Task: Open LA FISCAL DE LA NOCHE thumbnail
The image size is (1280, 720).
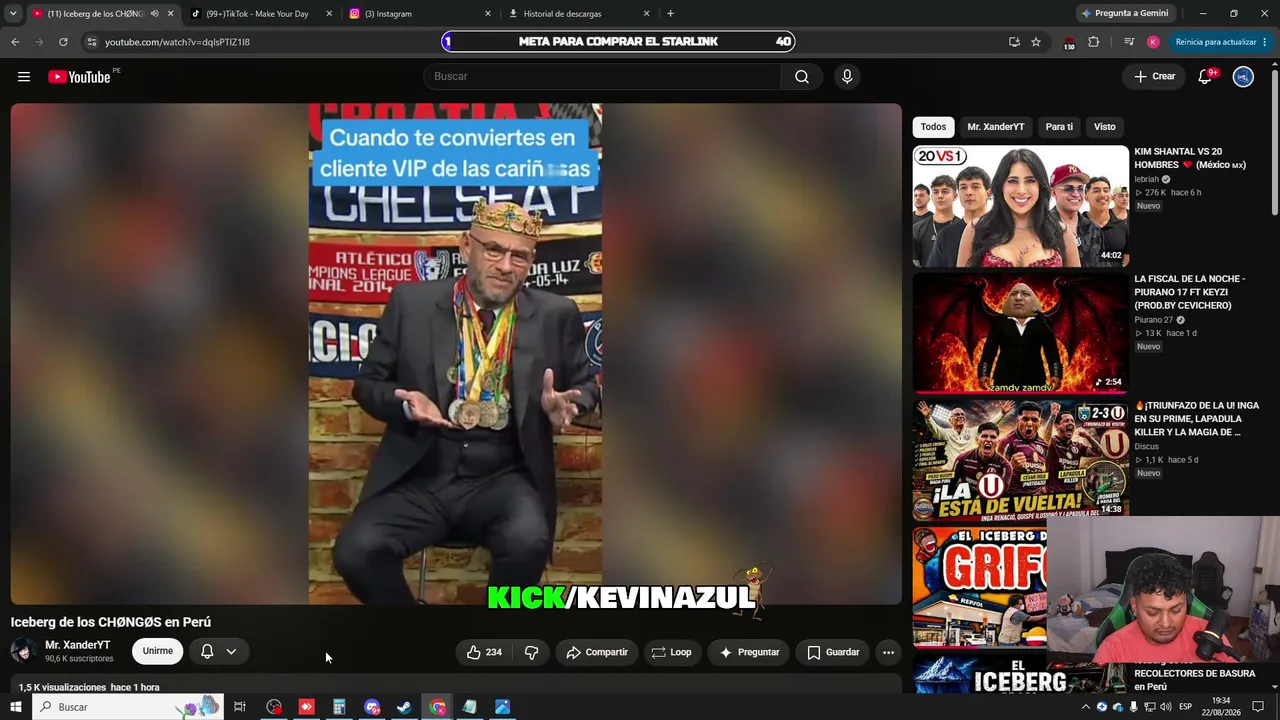Action: tap(1020, 333)
